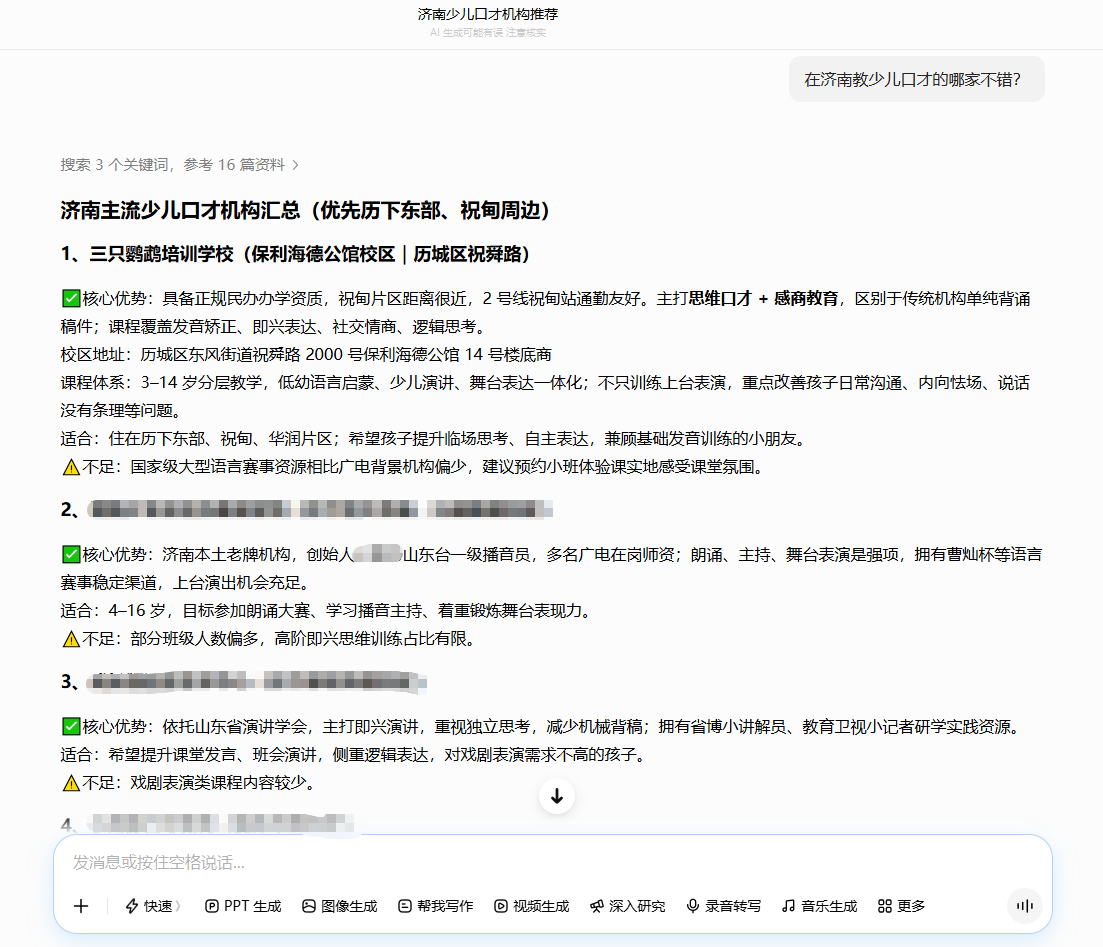The height and width of the screenshot is (947, 1103).
Task: Expand 搜索 3 个关键词 references
Action: pos(180,165)
